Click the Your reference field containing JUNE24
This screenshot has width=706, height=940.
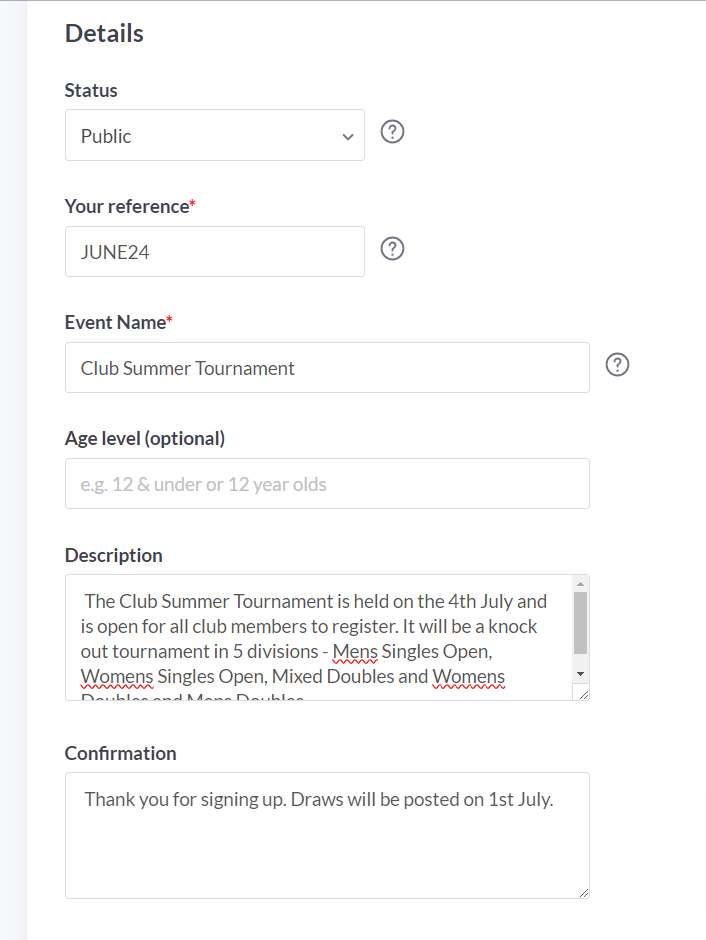(x=215, y=252)
